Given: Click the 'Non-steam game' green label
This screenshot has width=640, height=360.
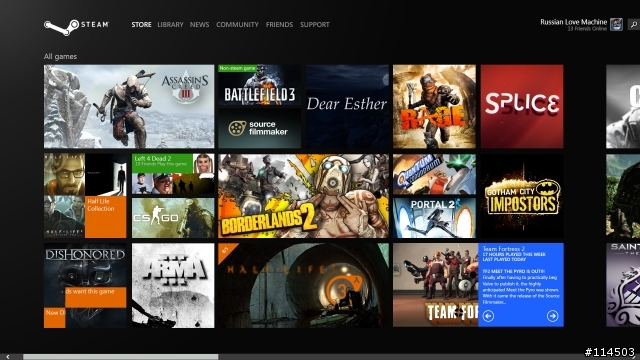Looking at the screenshot, I should 238,68.
